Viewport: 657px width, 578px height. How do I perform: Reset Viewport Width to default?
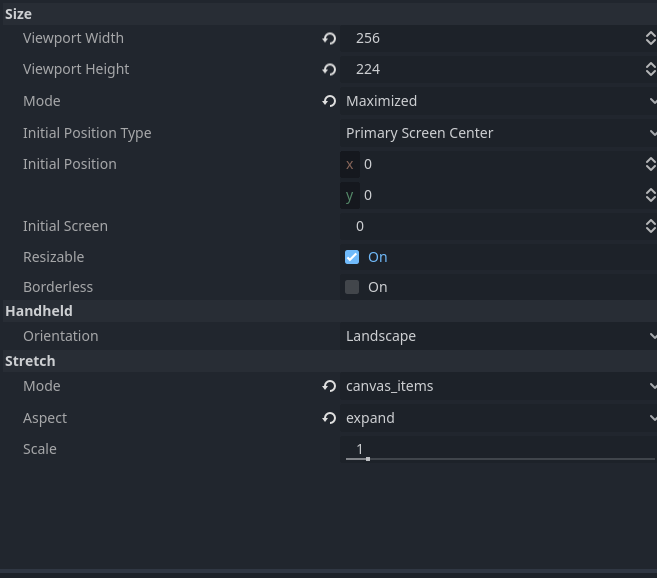click(x=329, y=39)
